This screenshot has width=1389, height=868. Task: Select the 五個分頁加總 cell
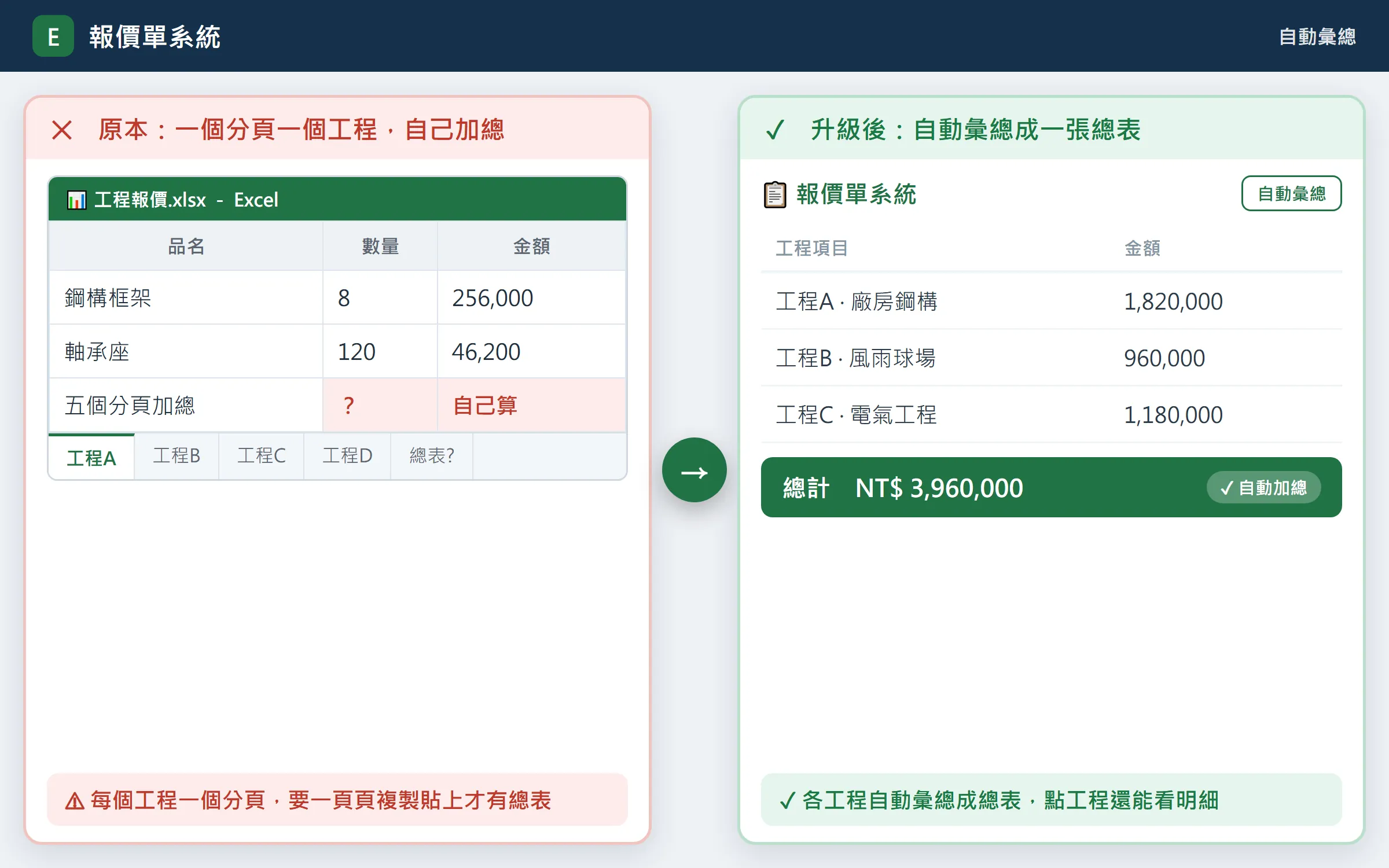click(x=186, y=405)
